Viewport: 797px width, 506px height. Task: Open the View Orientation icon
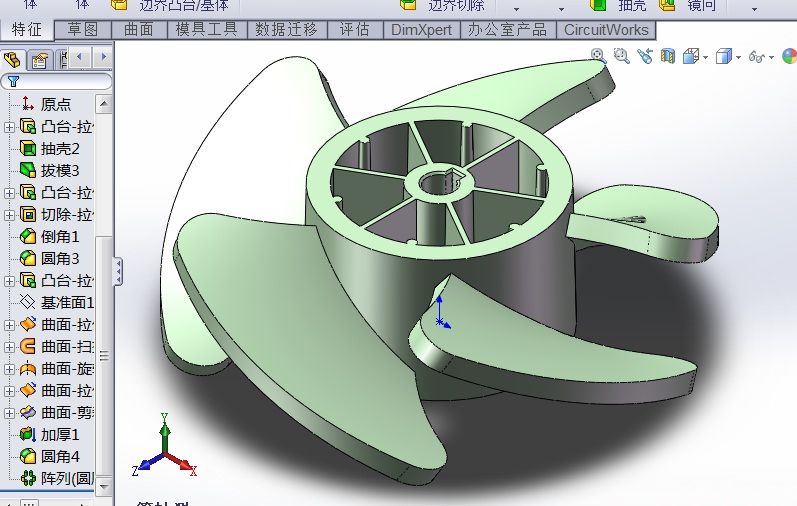tap(691, 56)
